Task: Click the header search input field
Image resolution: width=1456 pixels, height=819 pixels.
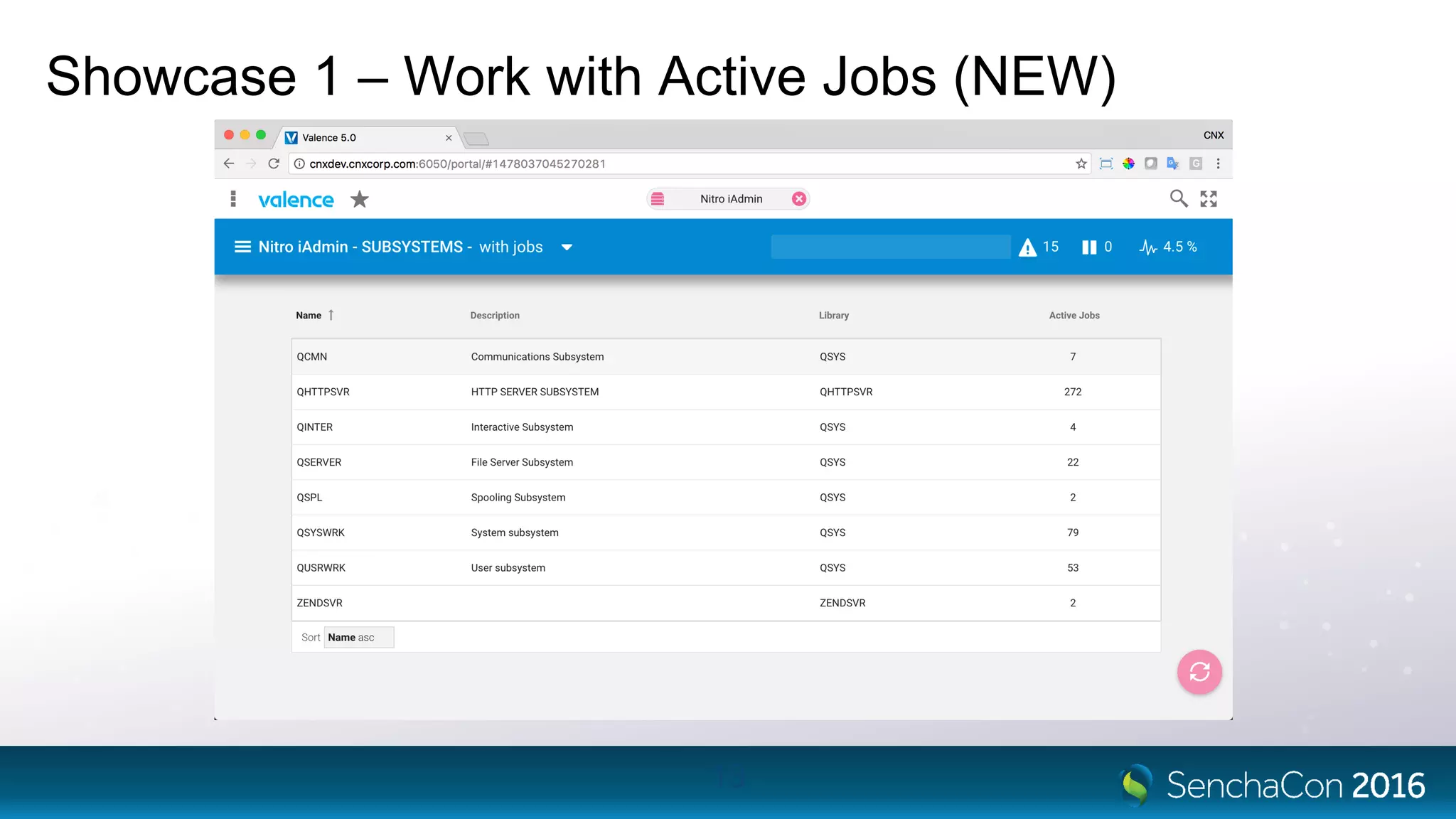Action: pyautogui.click(x=891, y=247)
